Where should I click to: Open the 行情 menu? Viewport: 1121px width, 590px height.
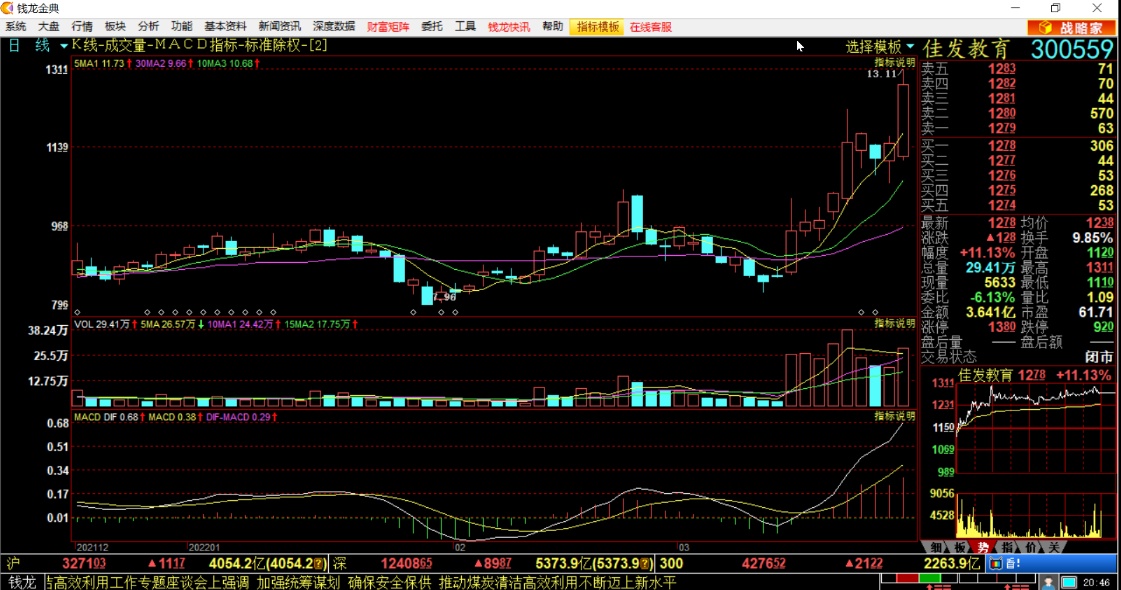click(x=82, y=26)
